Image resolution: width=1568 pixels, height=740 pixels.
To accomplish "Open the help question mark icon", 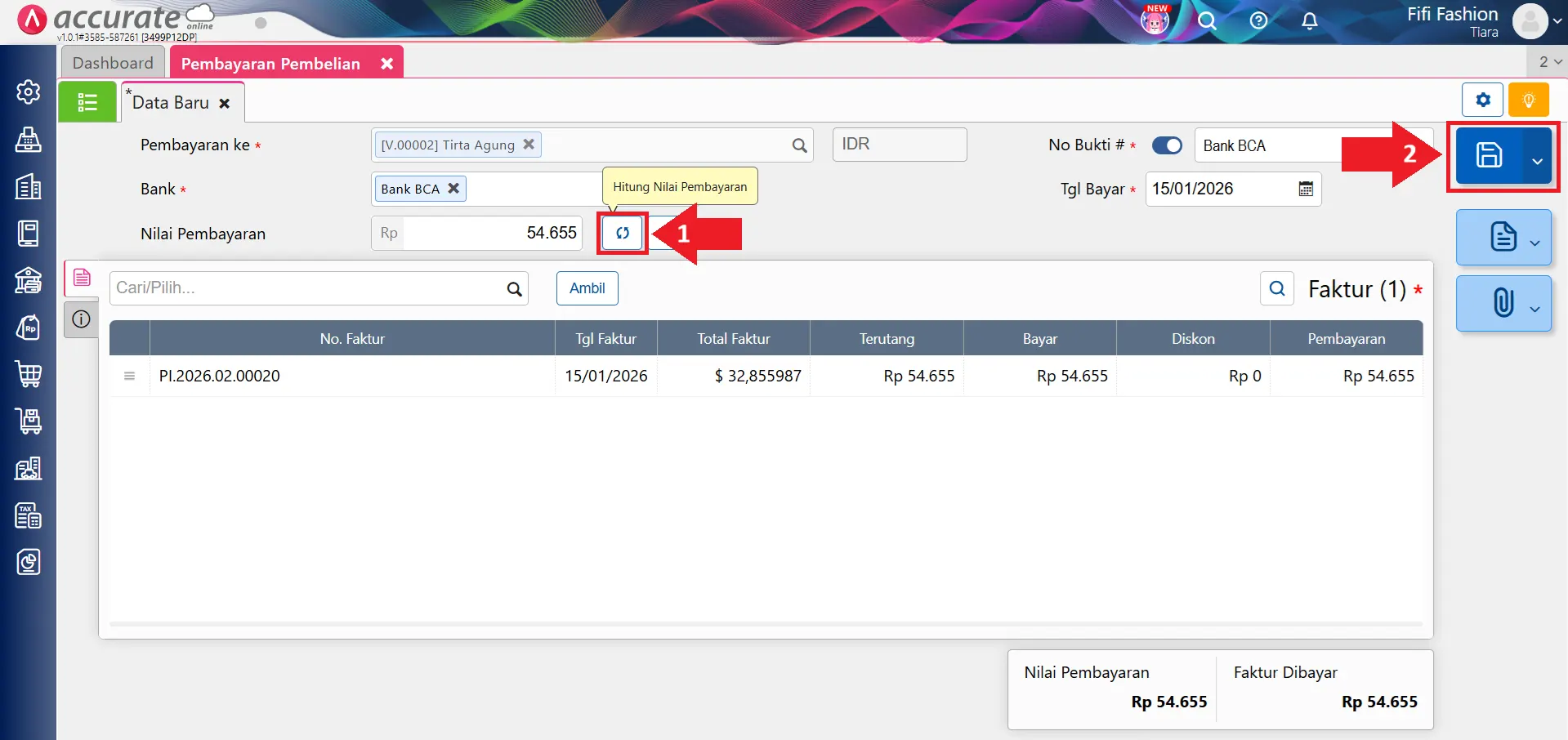I will [x=1258, y=21].
